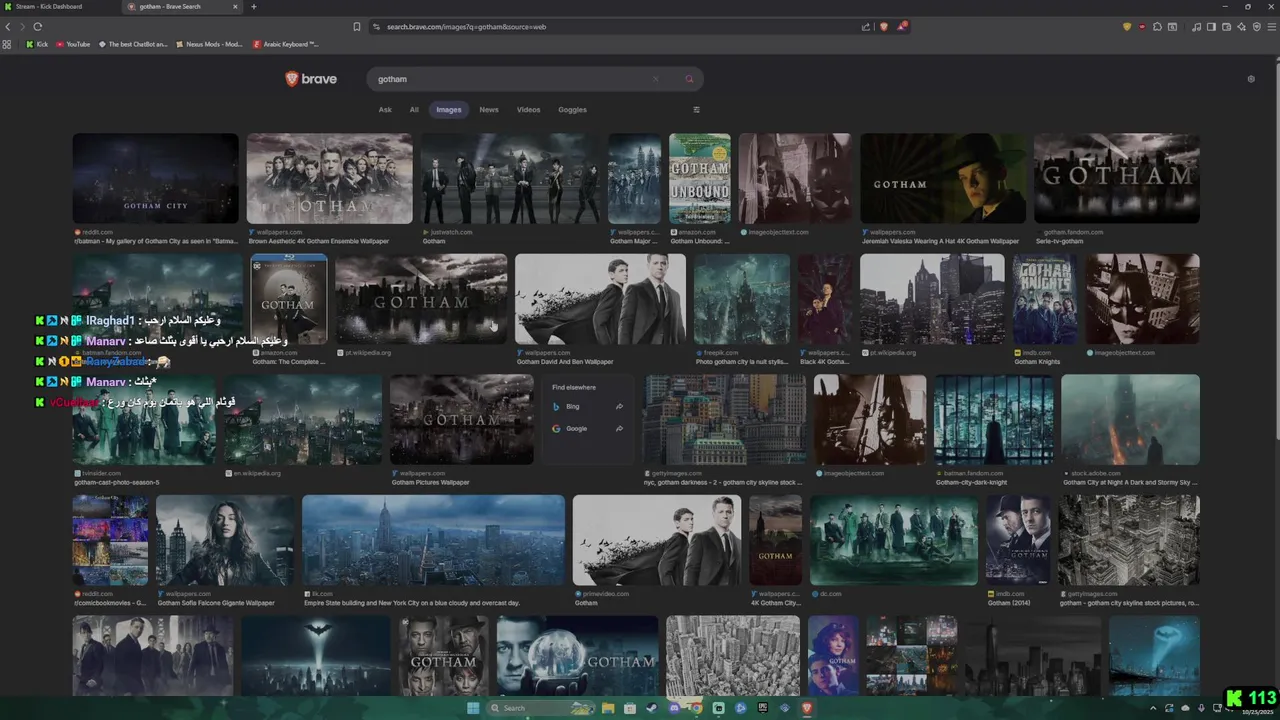This screenshot has height=720, width=1280.
Task: Click the Brave logo on search page
Action: tap(311, 79)
